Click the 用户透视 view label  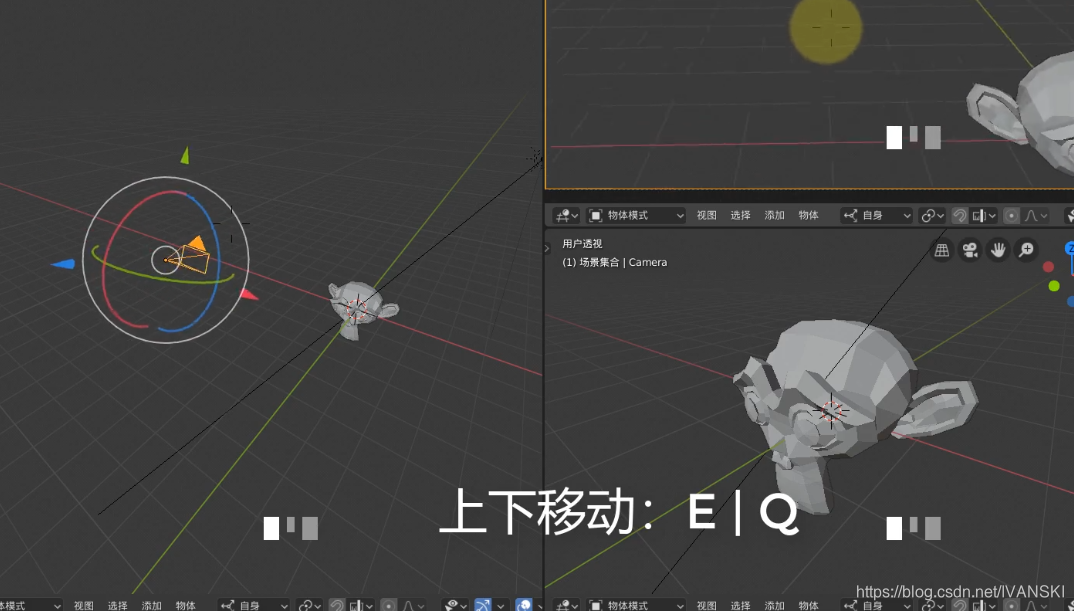pos(582,243)
